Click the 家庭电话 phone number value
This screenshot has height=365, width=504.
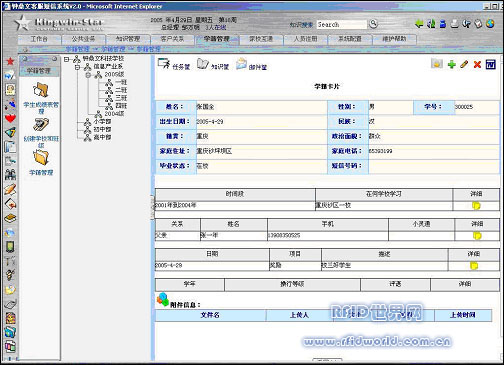tap(380, 151)
